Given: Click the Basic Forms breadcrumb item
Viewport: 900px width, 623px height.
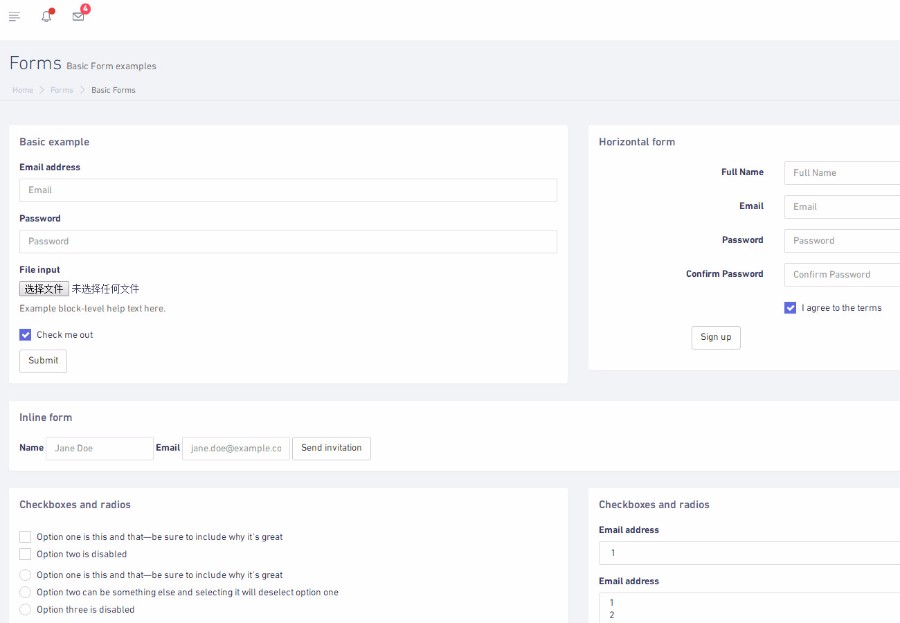Looking at the screenshot, I should click(113, 90).
